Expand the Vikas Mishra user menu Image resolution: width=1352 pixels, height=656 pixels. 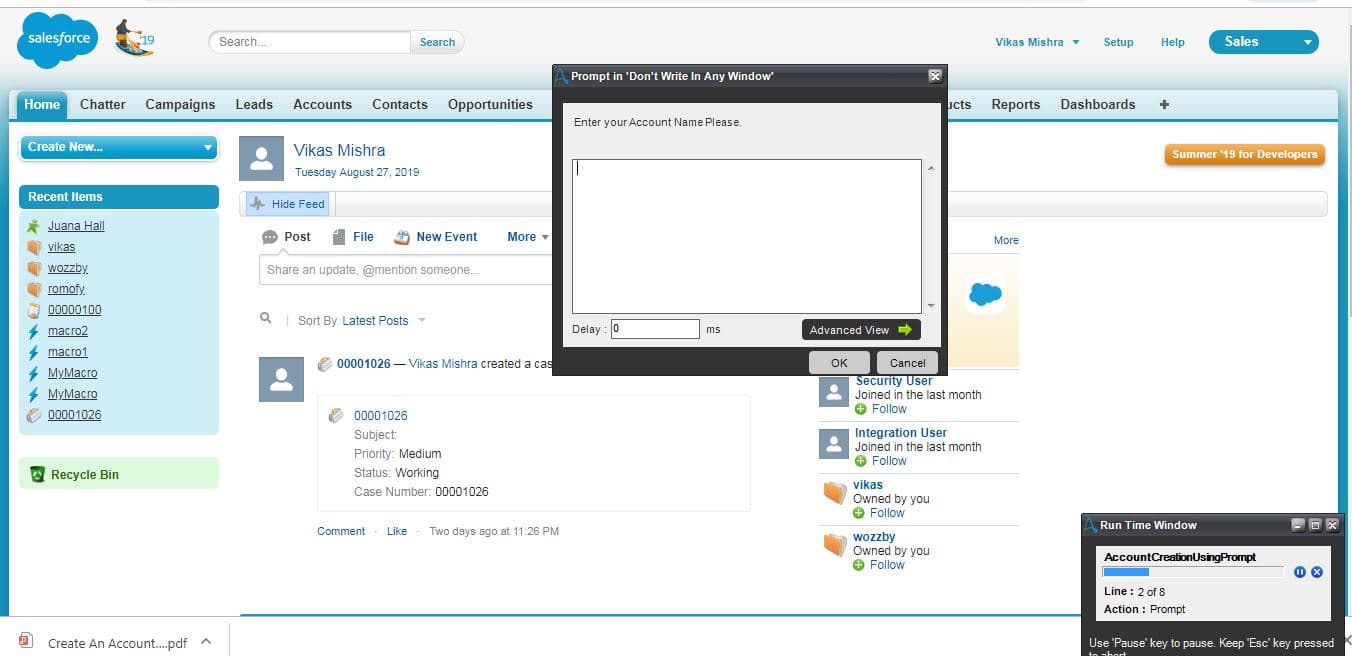point(1037,42)
